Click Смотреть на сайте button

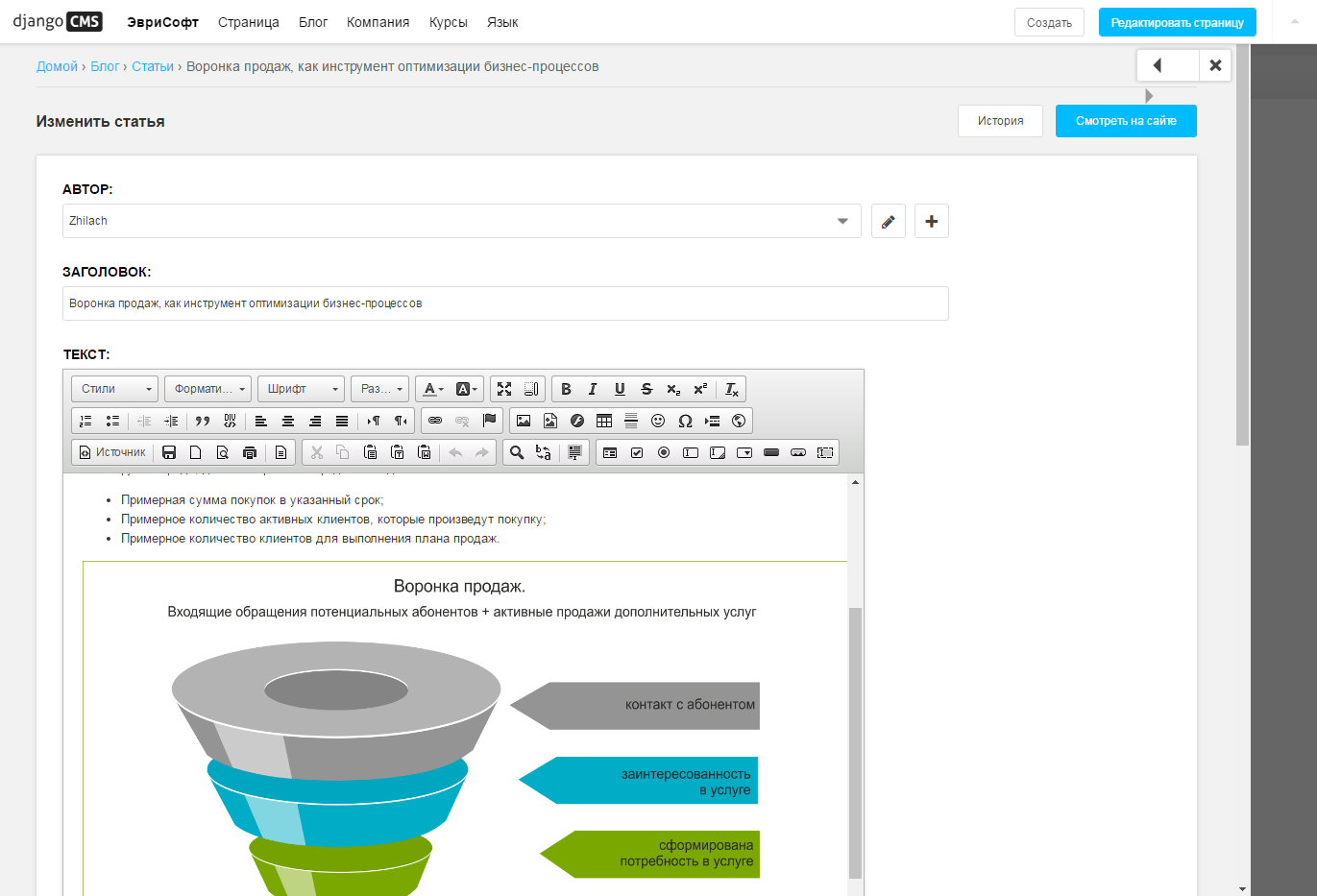click(1126, 121)
